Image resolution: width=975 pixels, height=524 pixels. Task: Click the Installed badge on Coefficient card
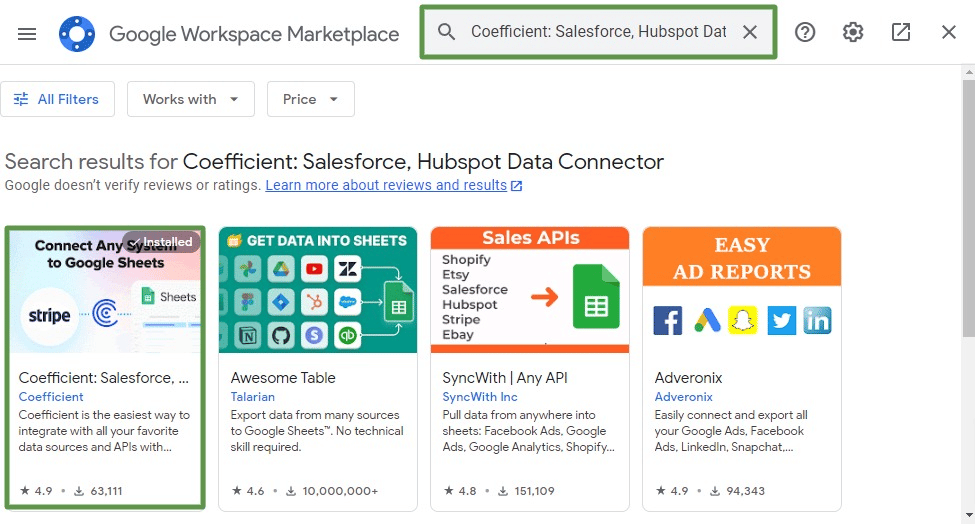tap(161, 242)
